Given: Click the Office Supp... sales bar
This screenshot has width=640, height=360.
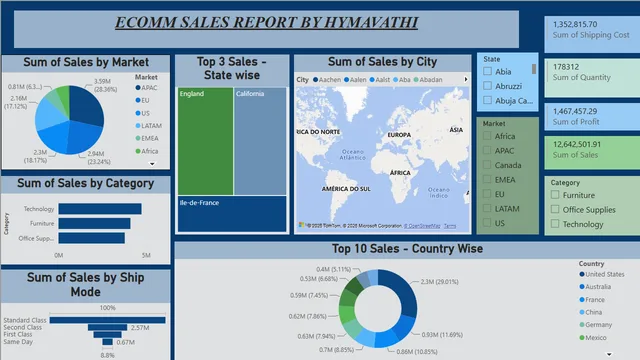Looking at the screenshot, I should tap(91, 238).
